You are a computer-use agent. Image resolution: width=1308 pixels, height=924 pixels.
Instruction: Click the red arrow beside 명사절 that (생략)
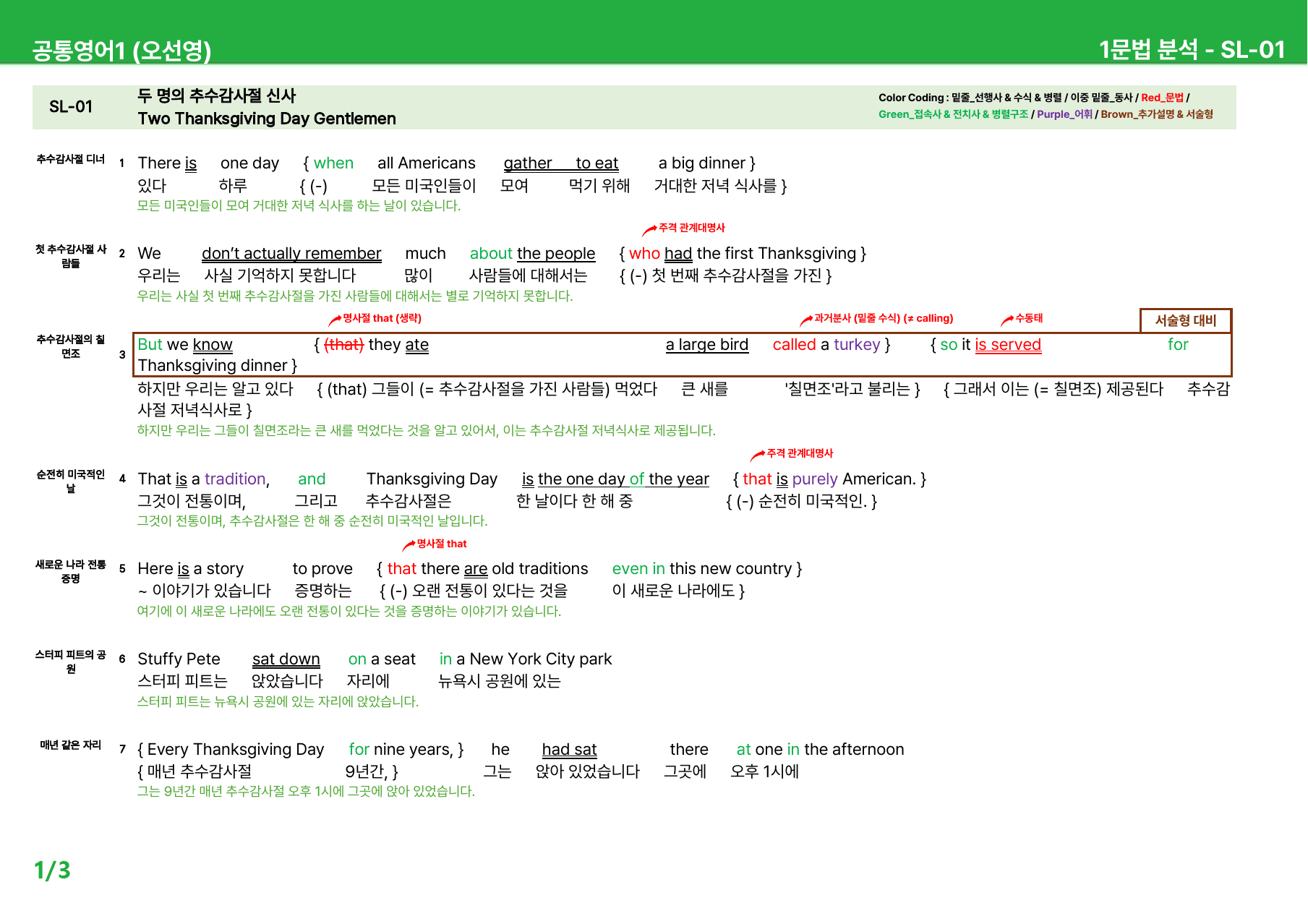click(335, 320)
